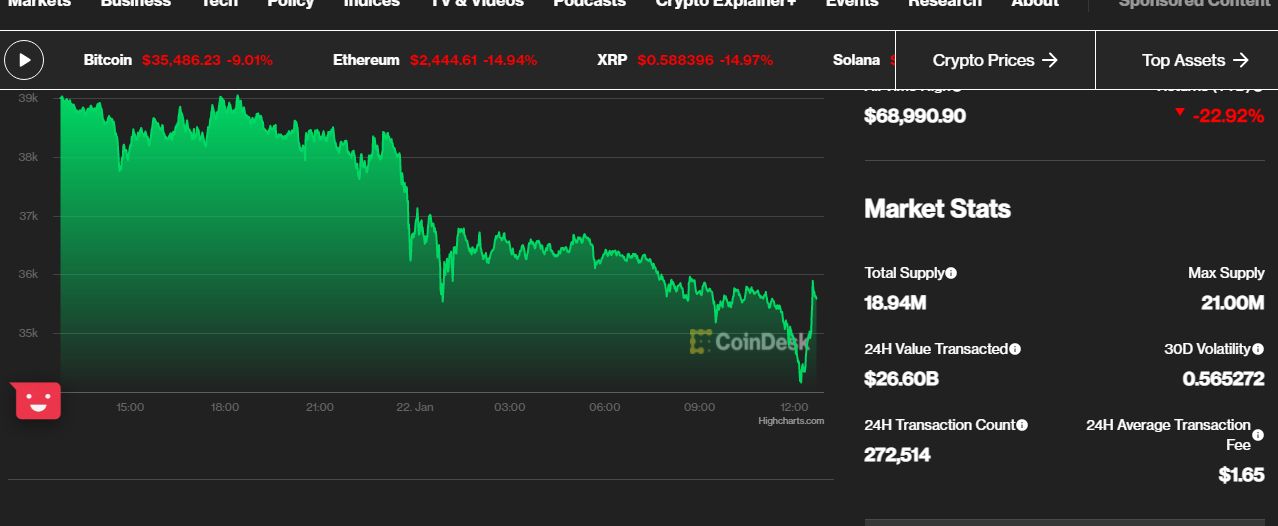Open the Business menu

coord(136,3)
